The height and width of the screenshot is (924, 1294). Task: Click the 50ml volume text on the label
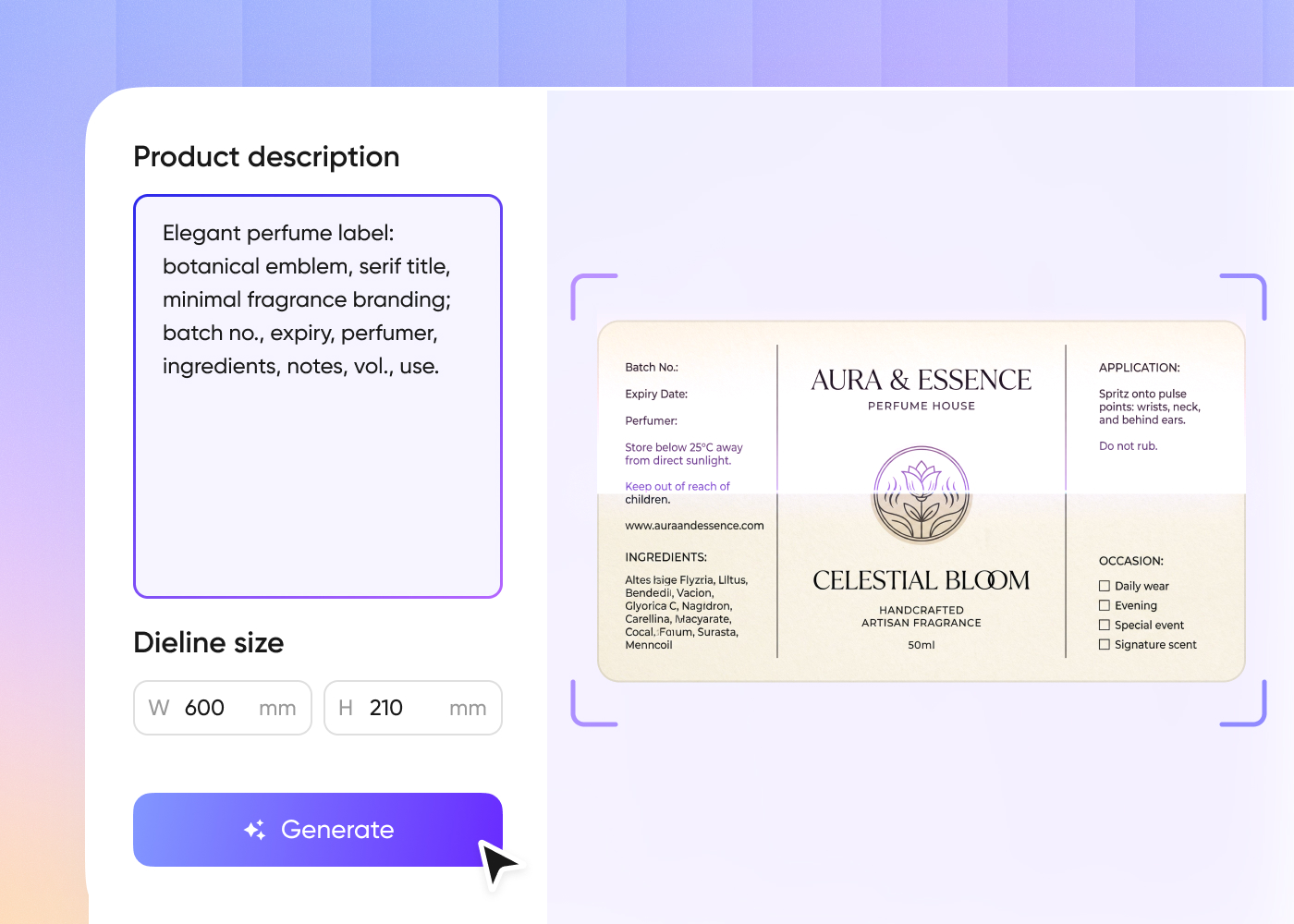[x=922, y=645]
